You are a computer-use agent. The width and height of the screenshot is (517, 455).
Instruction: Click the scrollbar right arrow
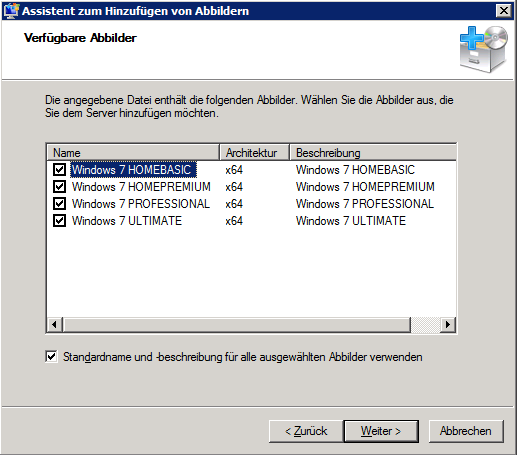point(448,324)
